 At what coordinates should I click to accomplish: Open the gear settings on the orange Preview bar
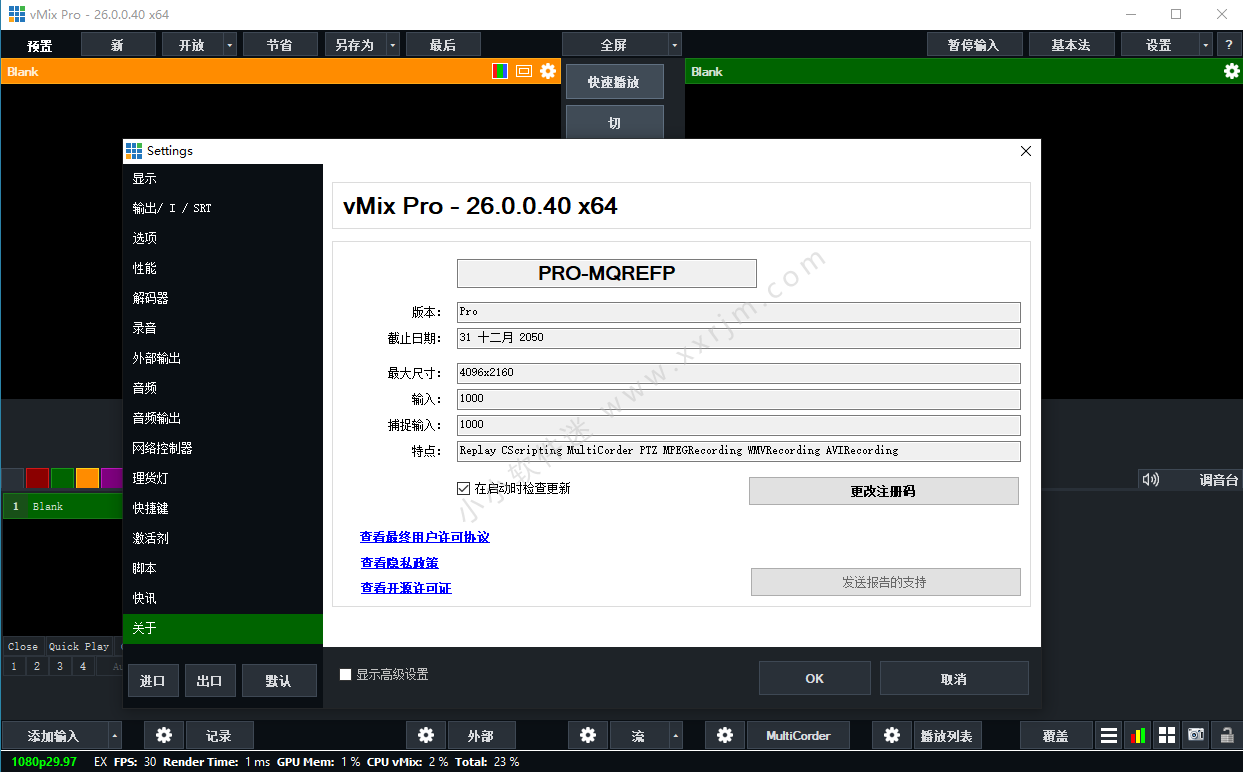coord(548,71)
